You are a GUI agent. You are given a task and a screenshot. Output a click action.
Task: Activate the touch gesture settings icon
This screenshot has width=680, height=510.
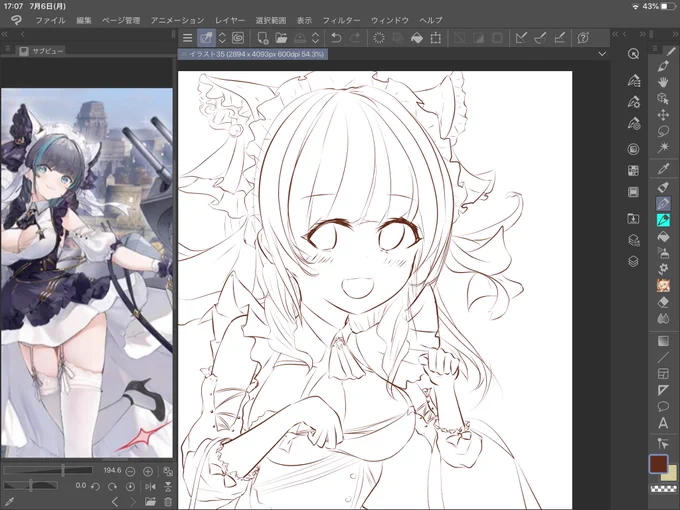[x=206, y=38]
